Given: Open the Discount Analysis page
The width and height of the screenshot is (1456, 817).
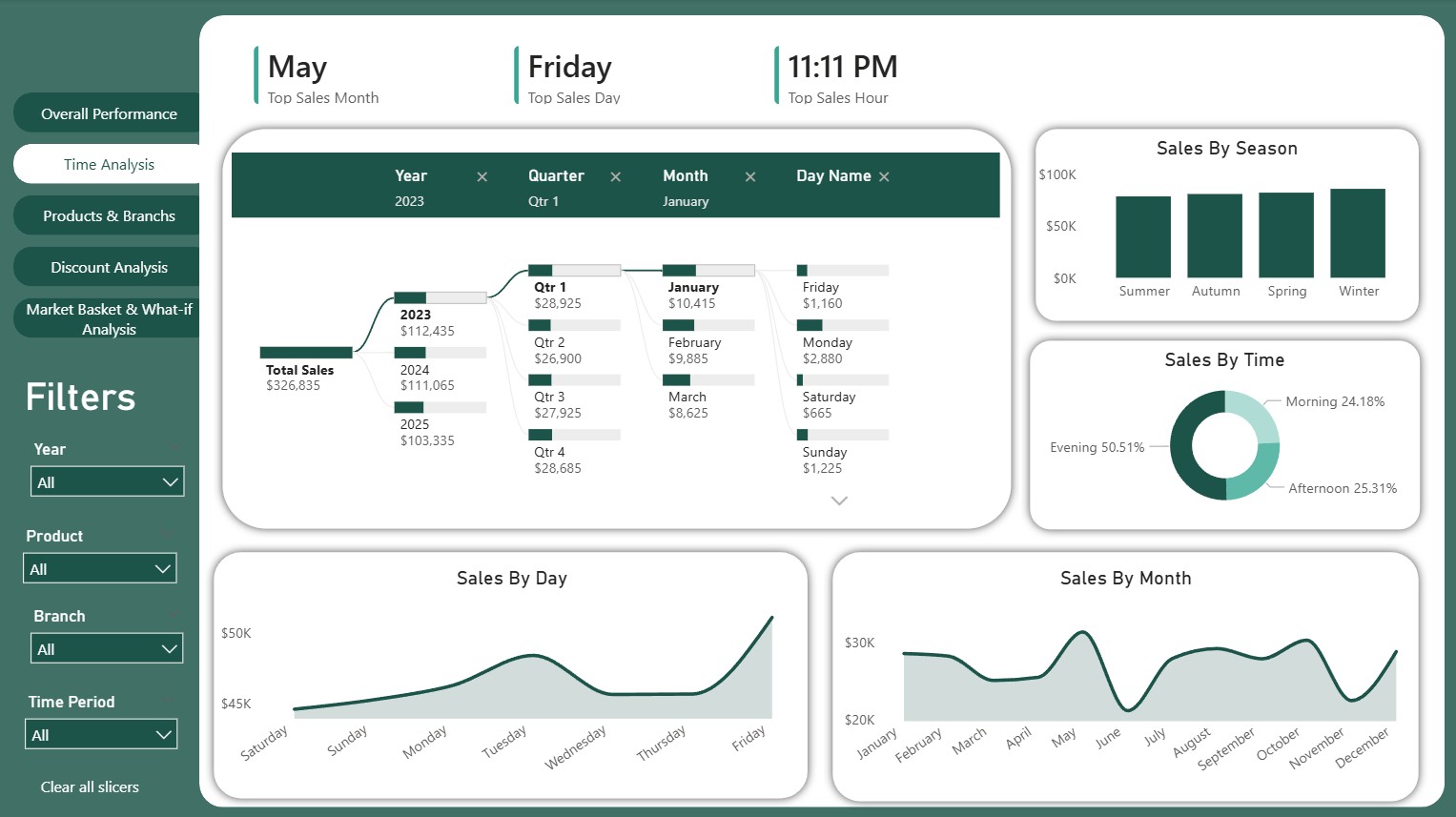Looking at the screenshot, I should click(x=109, y=268).
